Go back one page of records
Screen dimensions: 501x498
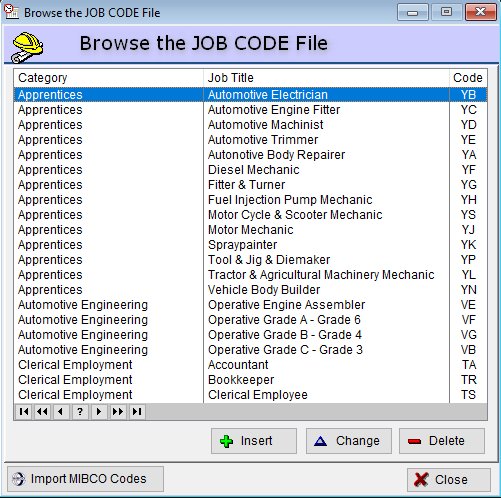42,412
